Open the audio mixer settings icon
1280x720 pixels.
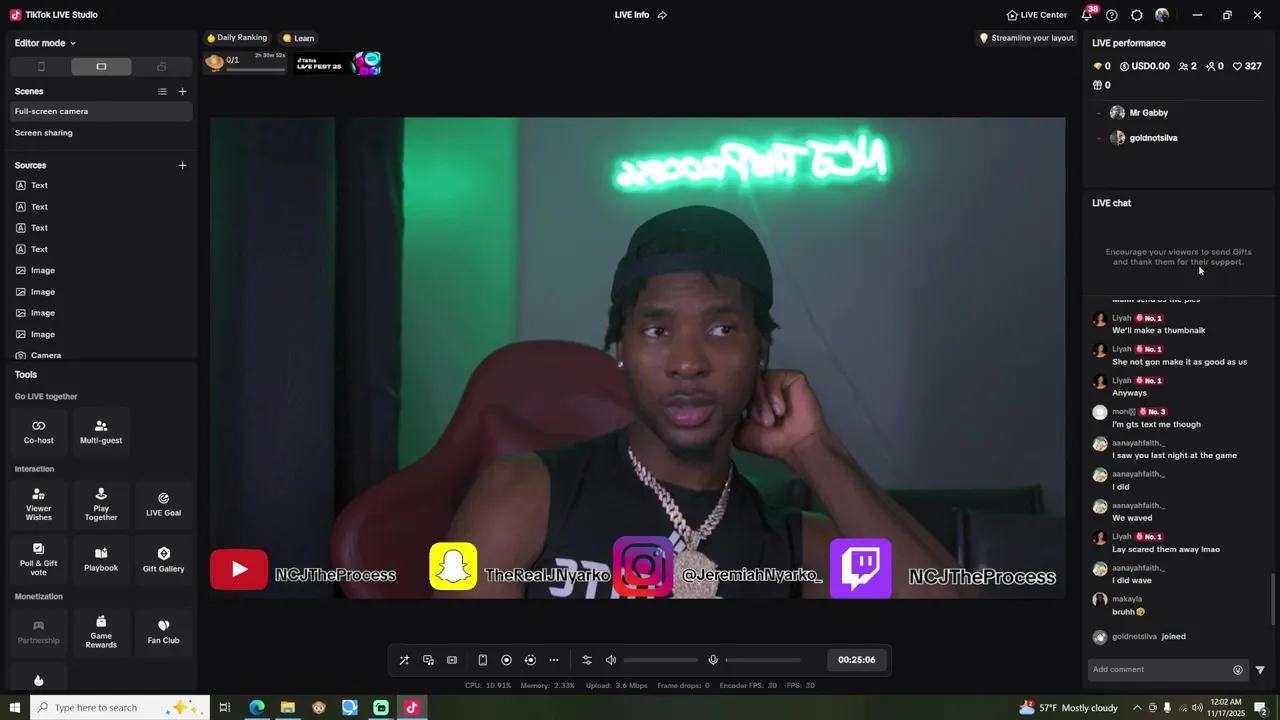(587, 660)
